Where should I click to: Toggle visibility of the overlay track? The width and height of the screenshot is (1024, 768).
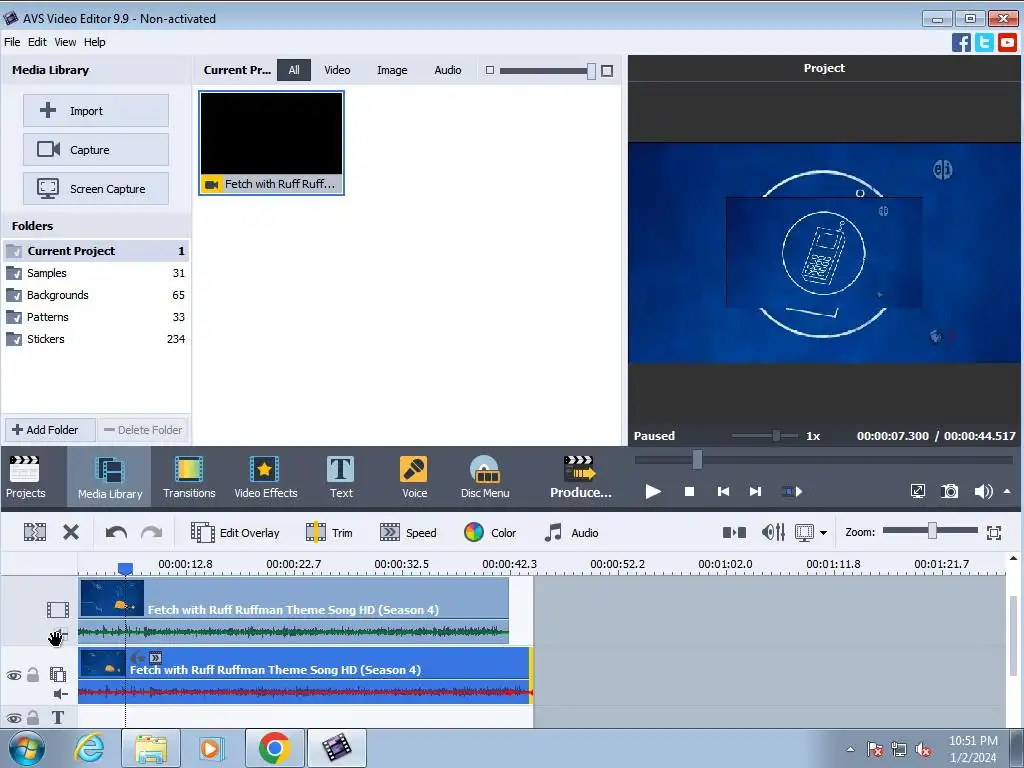point(14,675)
